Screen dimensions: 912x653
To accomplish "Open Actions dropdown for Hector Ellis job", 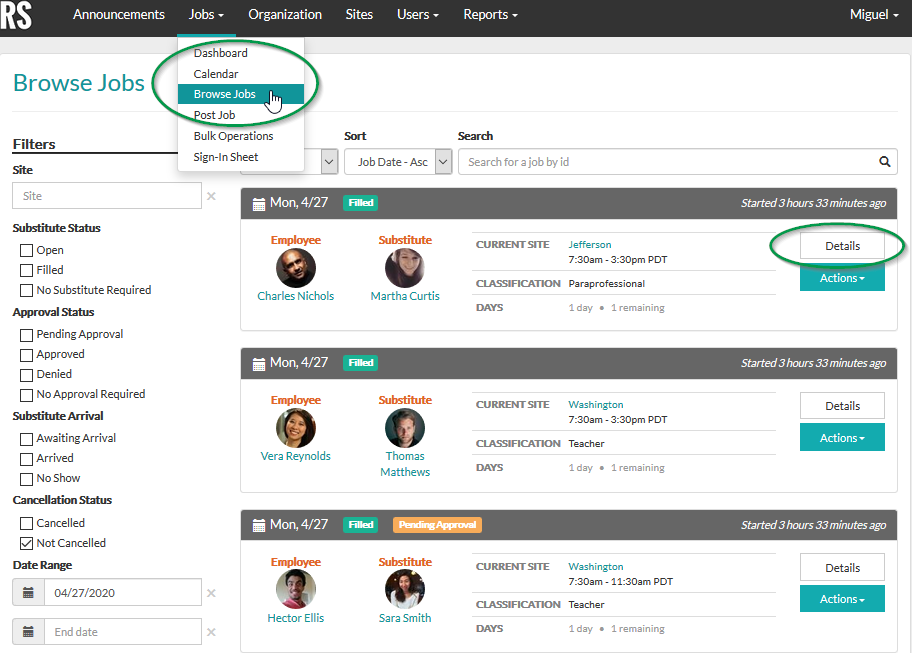I will pos(842,599).
